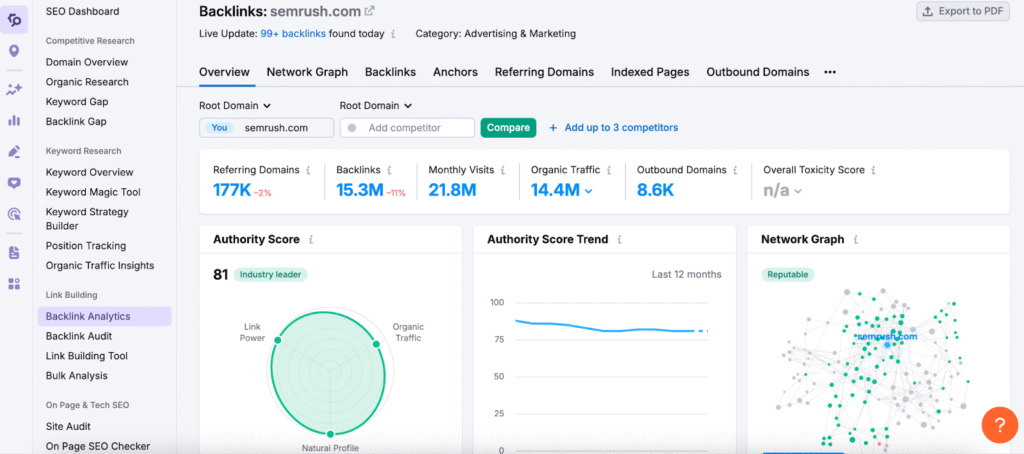Click the Add competitor input field
This screenshot has height=454, width=1024.
coord(407,127)
